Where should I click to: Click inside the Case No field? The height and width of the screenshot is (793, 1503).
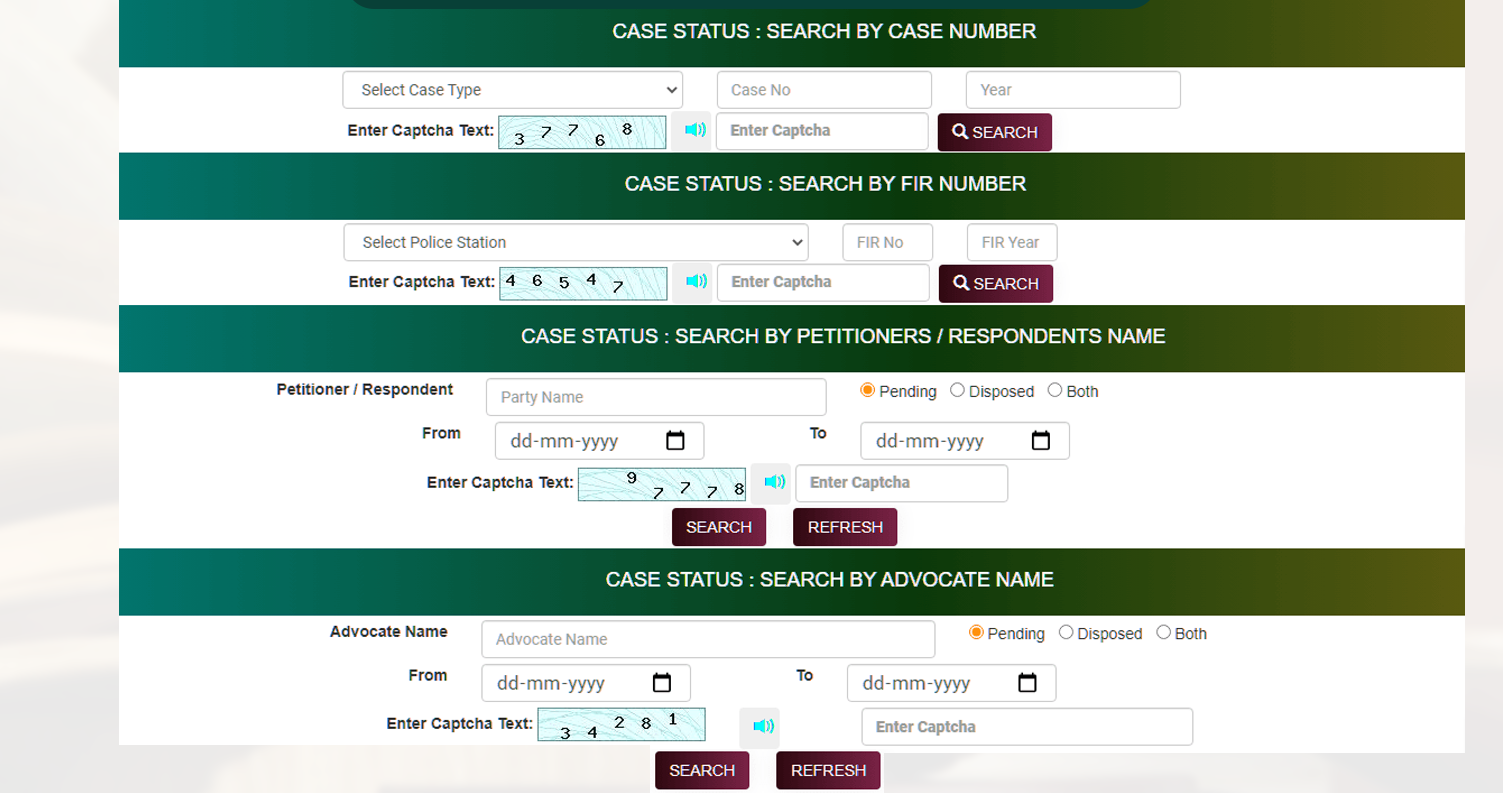click(822, 89)
